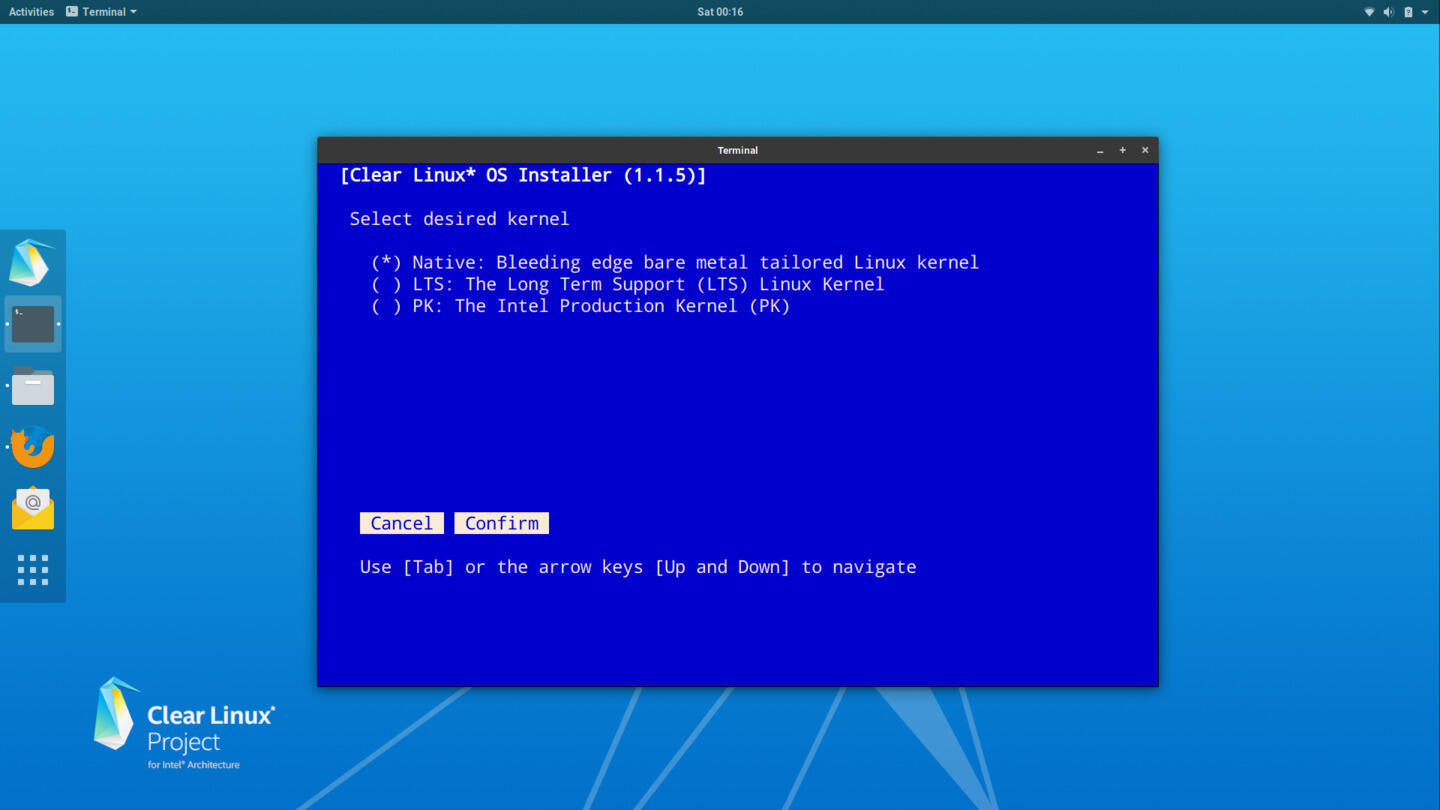Viewport: 1440px width, 810px height.
Task: Select the LTS kernel option
Action: tap(628, 284)
